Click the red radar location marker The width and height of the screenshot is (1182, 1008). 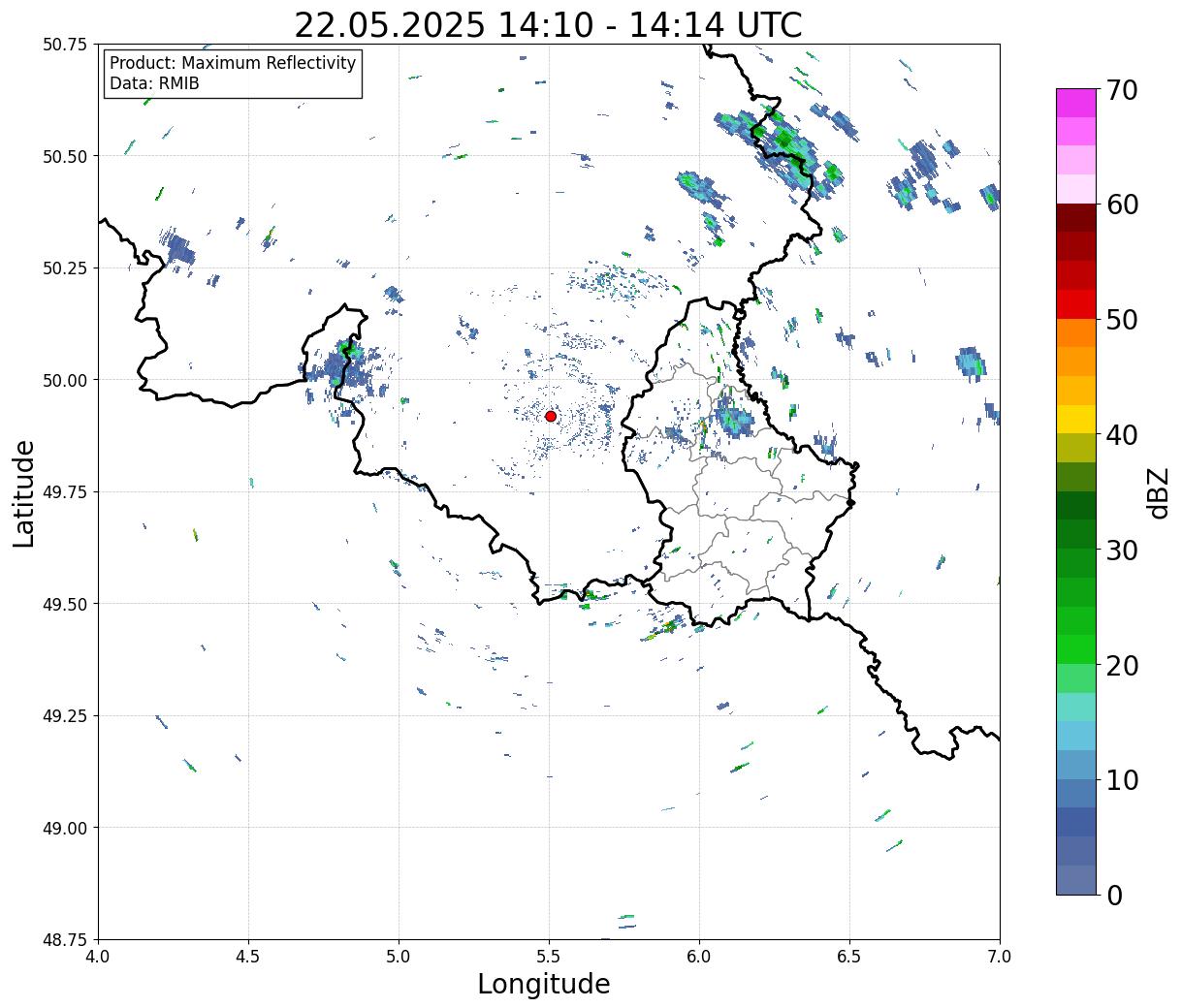coord(551,416)
